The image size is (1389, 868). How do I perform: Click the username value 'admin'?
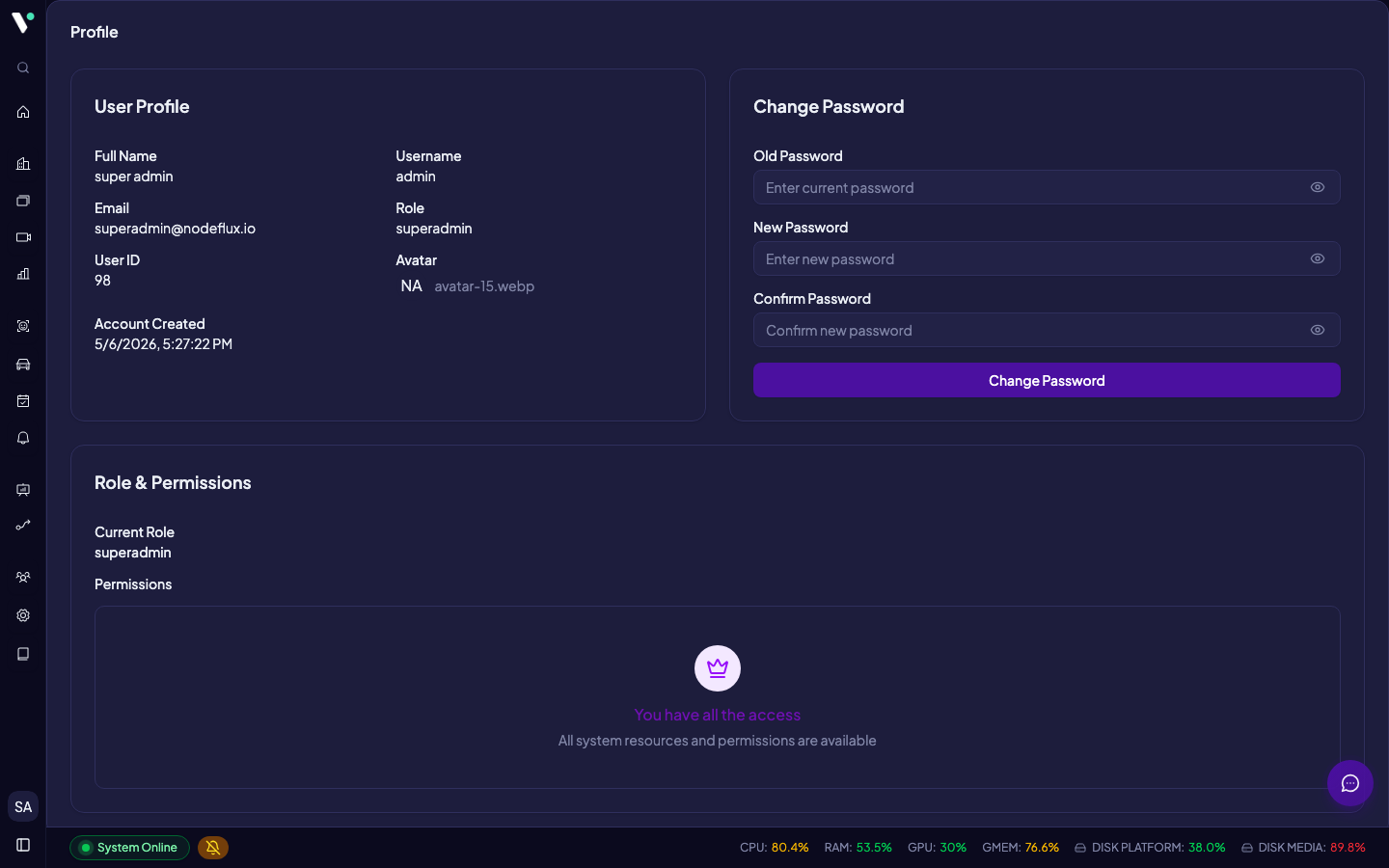click(416, 176)
